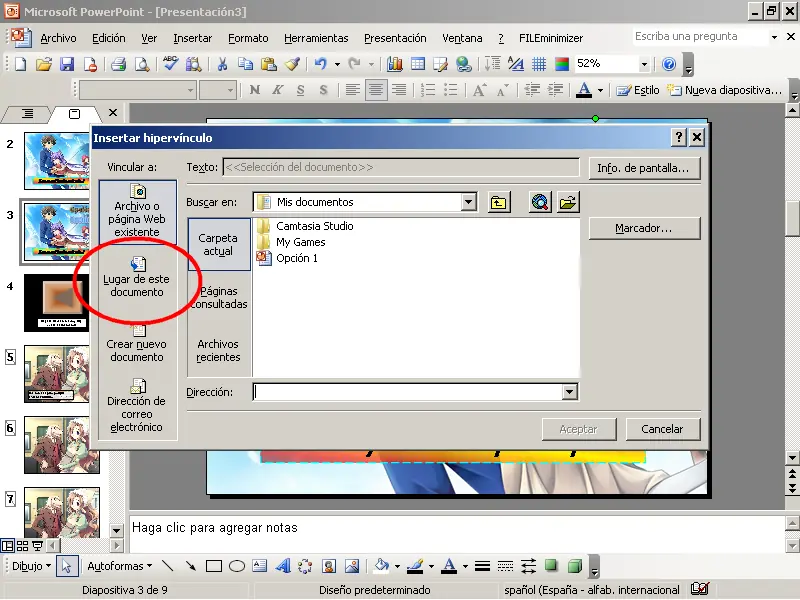Click the Search the Web icon in dialog

(540, 203)
